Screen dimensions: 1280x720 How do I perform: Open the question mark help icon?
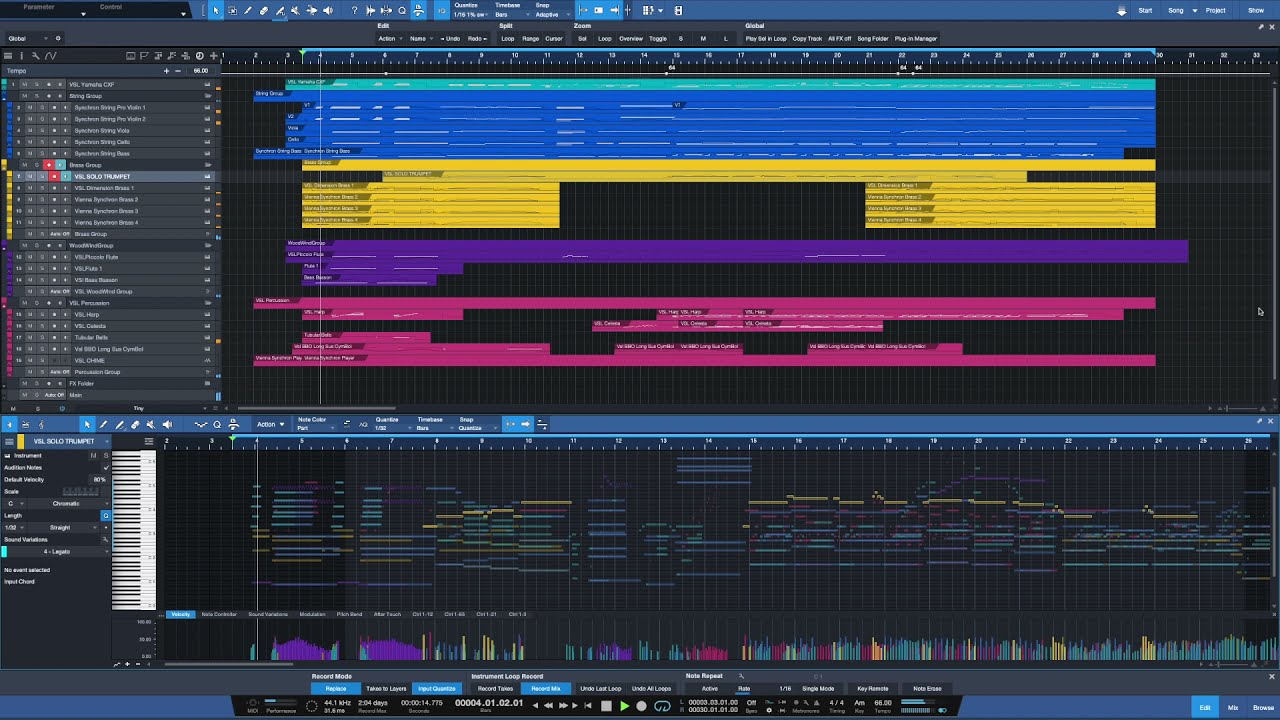pyautogui.click(x=354, y=10)
